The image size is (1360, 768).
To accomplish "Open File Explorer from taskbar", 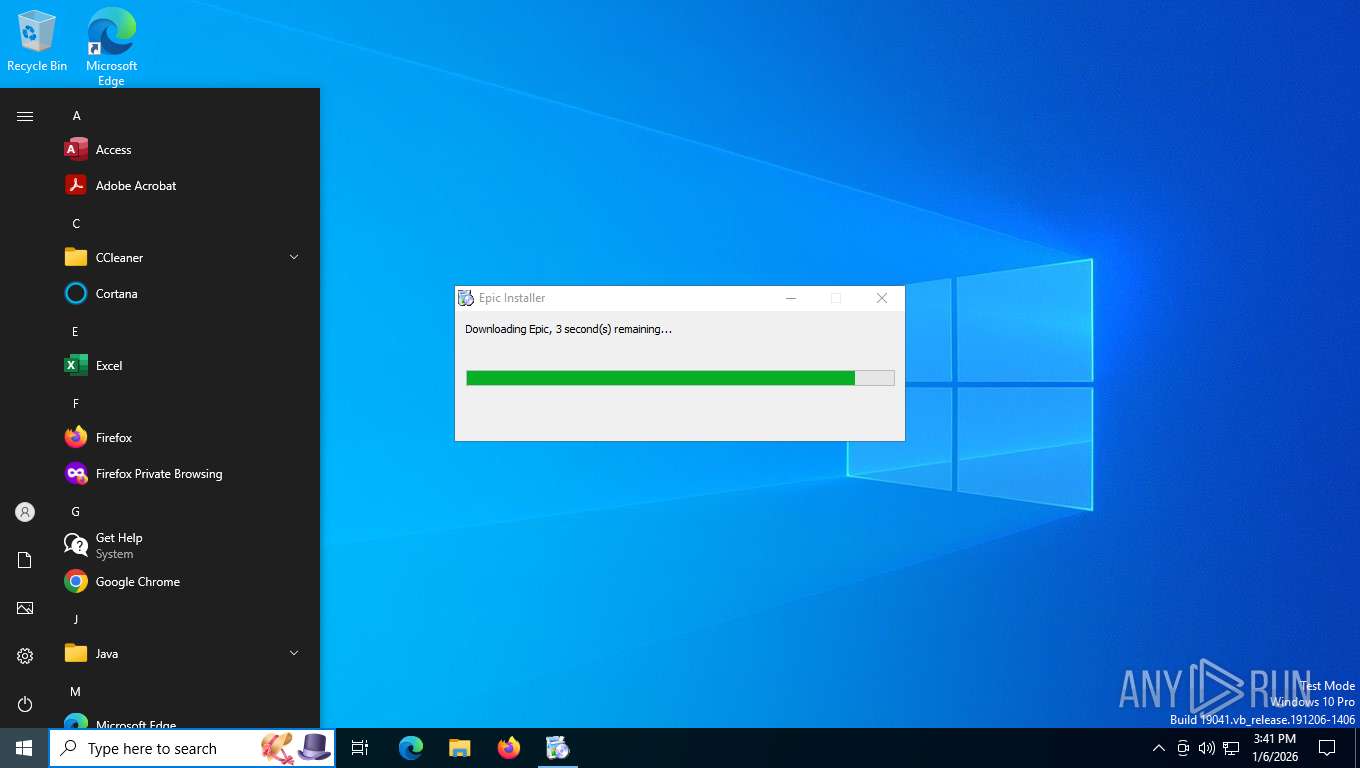I will coord(460,748).
